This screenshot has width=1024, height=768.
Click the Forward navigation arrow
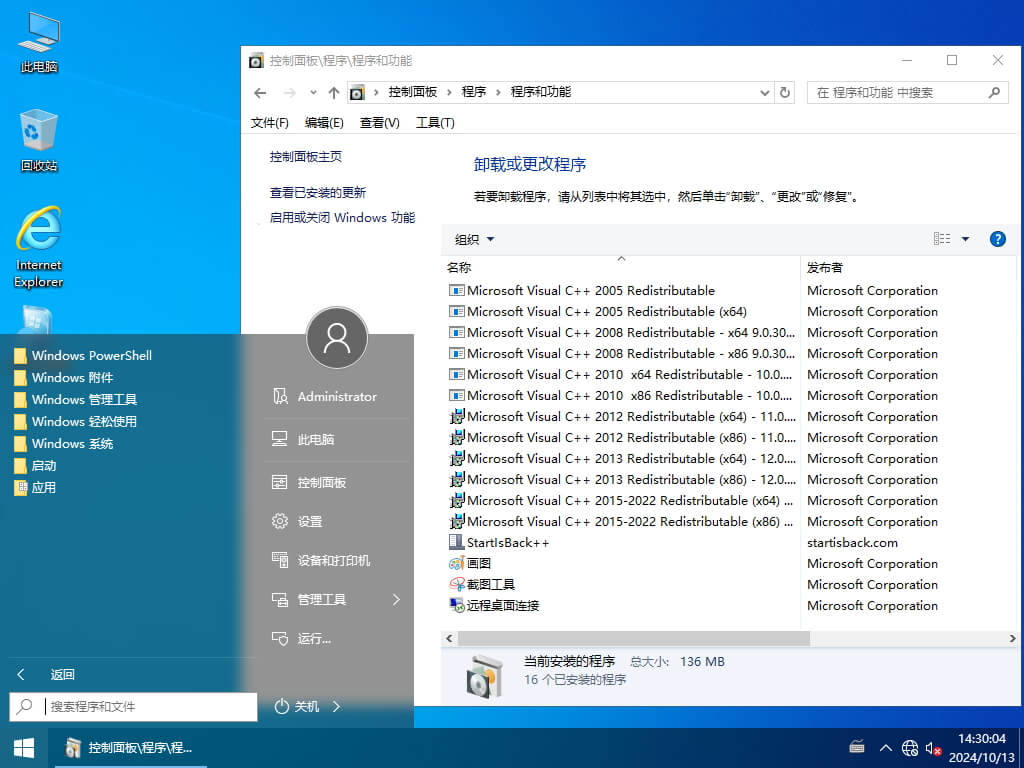289,93
